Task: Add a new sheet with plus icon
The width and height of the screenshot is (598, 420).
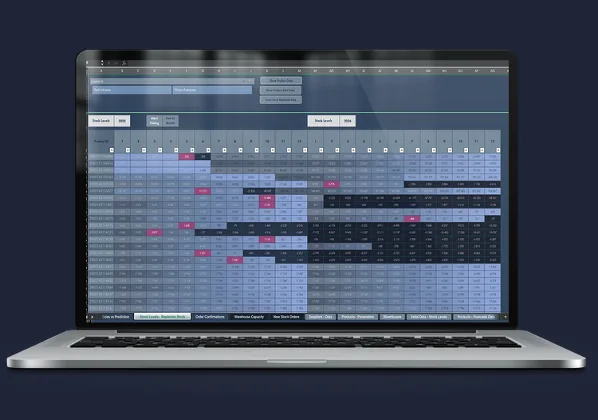Action: 505,317
